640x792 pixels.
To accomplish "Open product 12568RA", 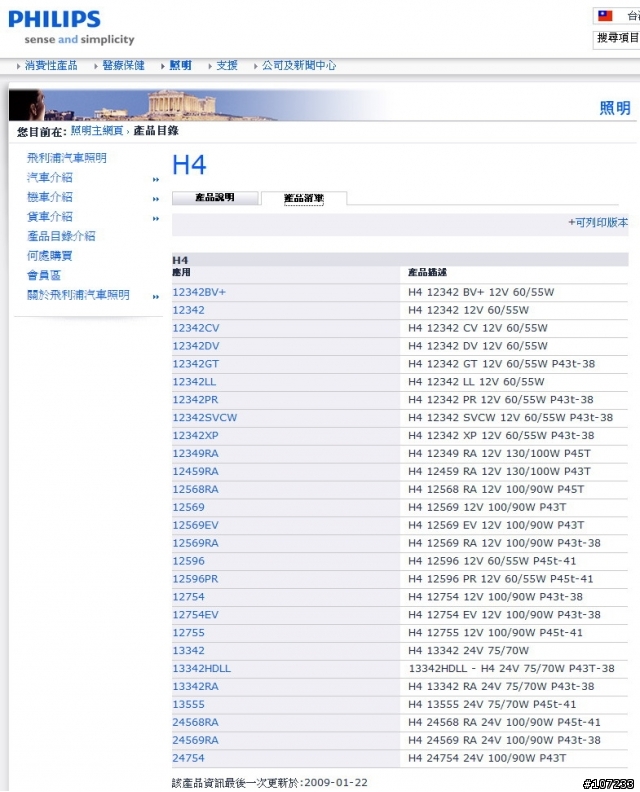I will coord(195,489).
